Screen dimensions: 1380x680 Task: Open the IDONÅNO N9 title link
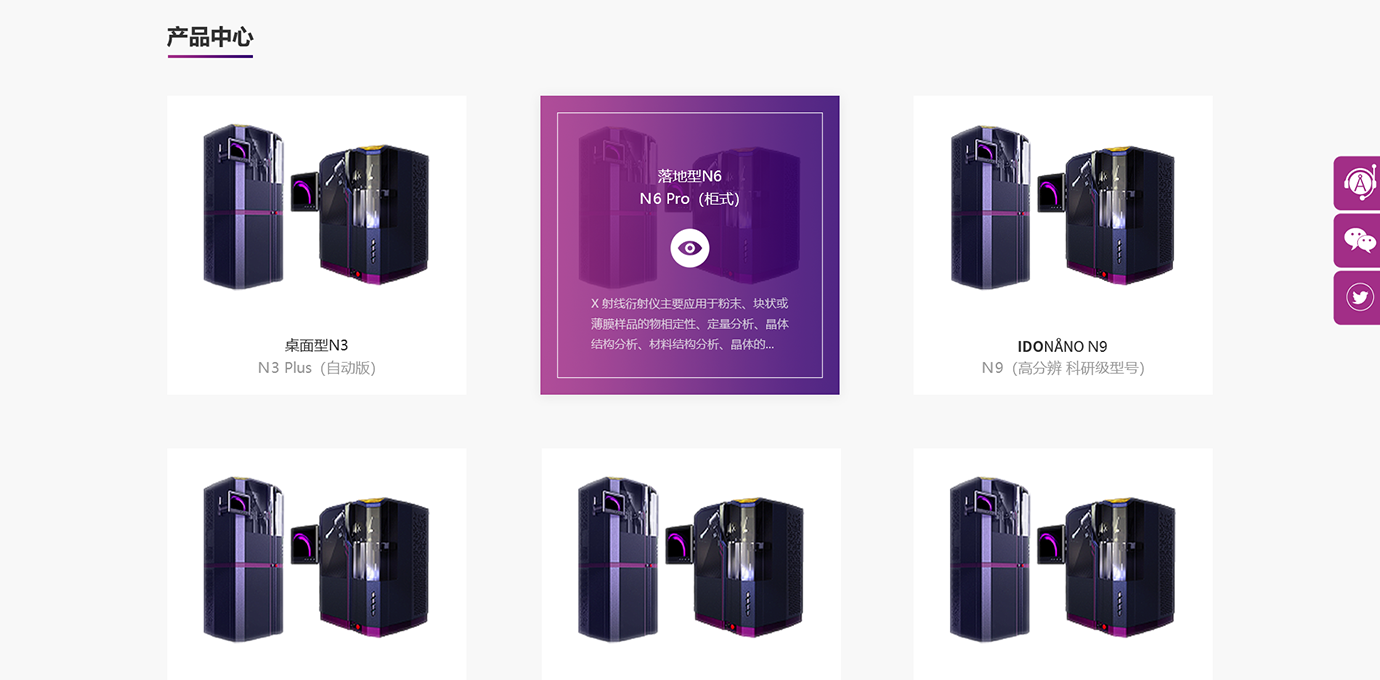pos(1062,346)
